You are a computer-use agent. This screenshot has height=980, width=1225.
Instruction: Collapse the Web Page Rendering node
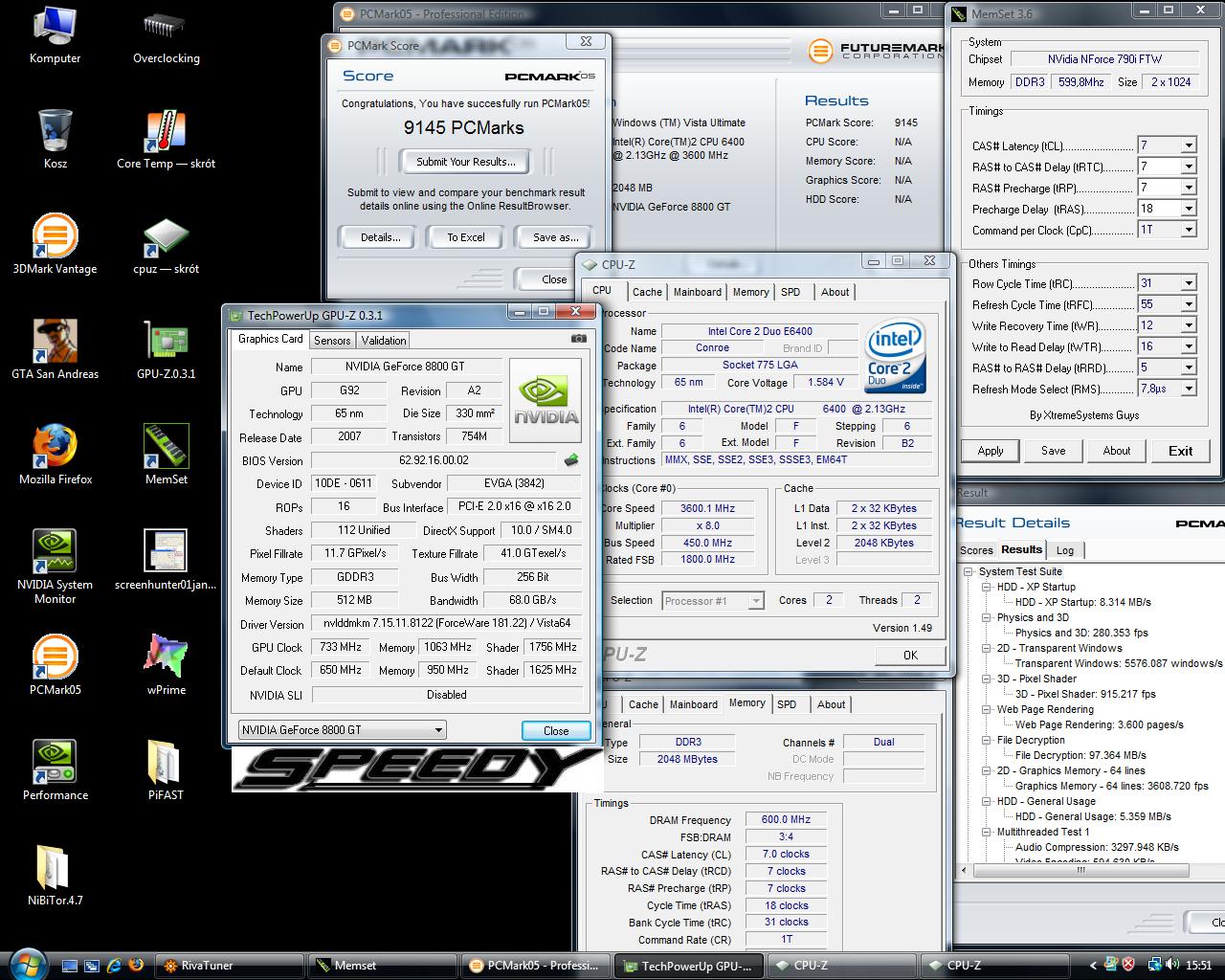click(x=987, y=709)
